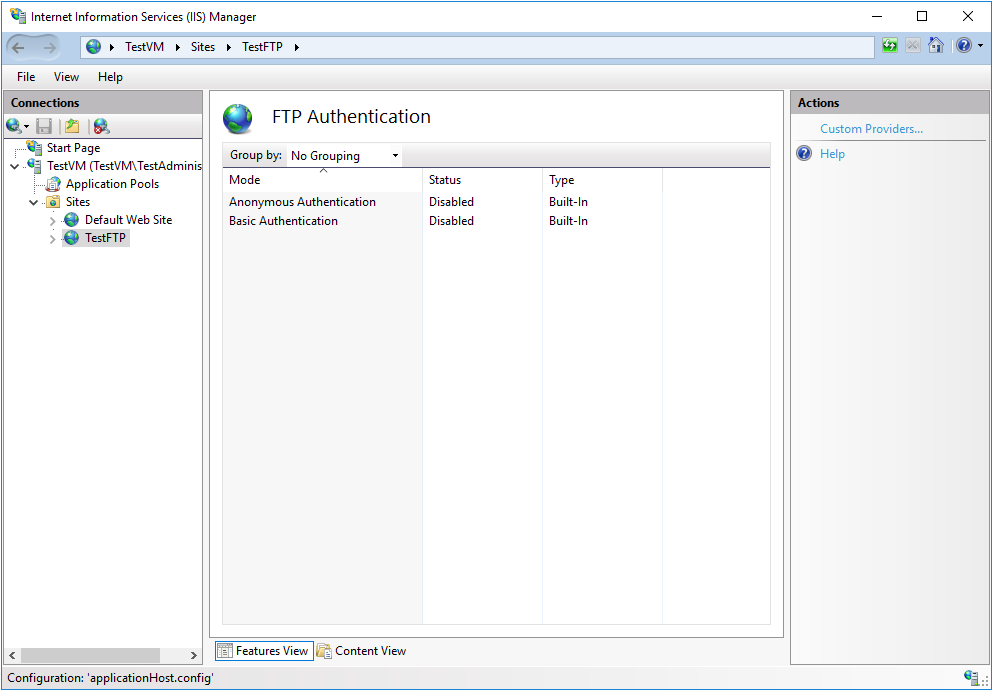993x691 pixels.
Task: Go back with the navigation Back arrow
Action: coord(18,47)
